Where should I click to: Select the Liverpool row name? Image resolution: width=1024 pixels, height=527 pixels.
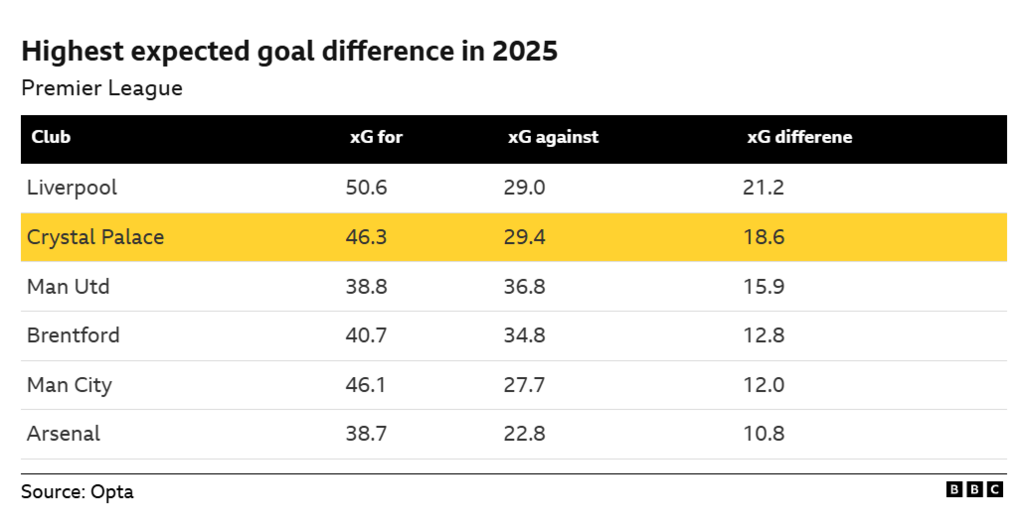72,187
